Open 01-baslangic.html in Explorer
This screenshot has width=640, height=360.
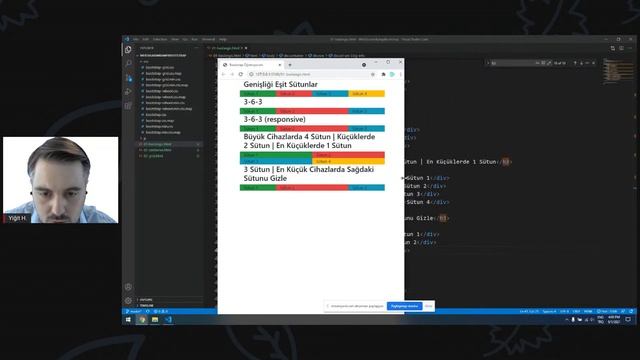pyautogui.click(x=158, y=144)
